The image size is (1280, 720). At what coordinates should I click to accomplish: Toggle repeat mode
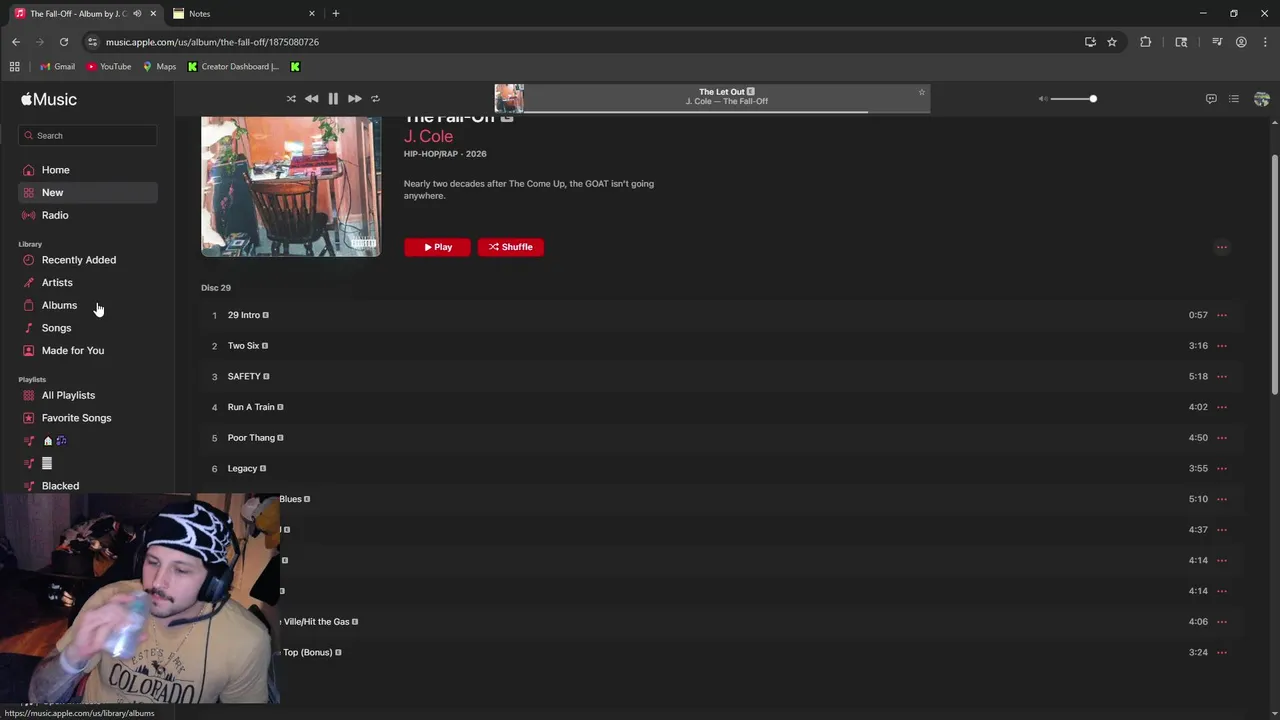click(x=375, y=99)
